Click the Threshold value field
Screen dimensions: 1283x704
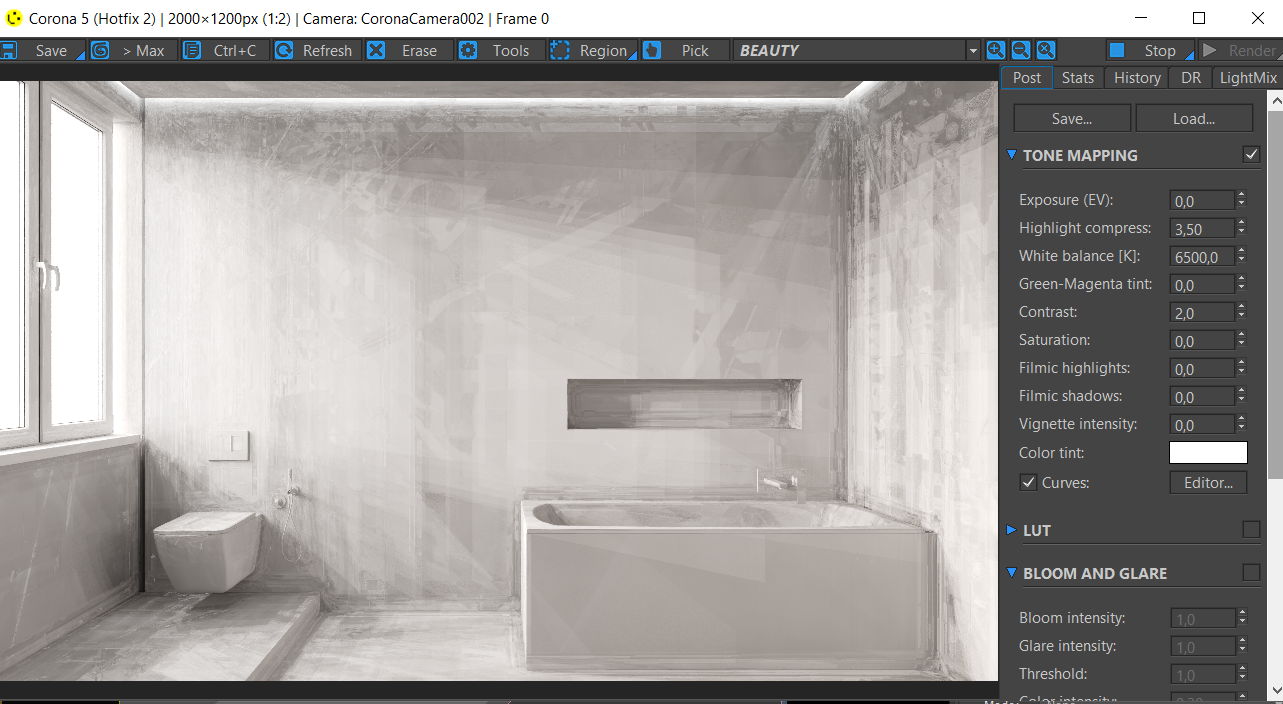coord(1202,675)
